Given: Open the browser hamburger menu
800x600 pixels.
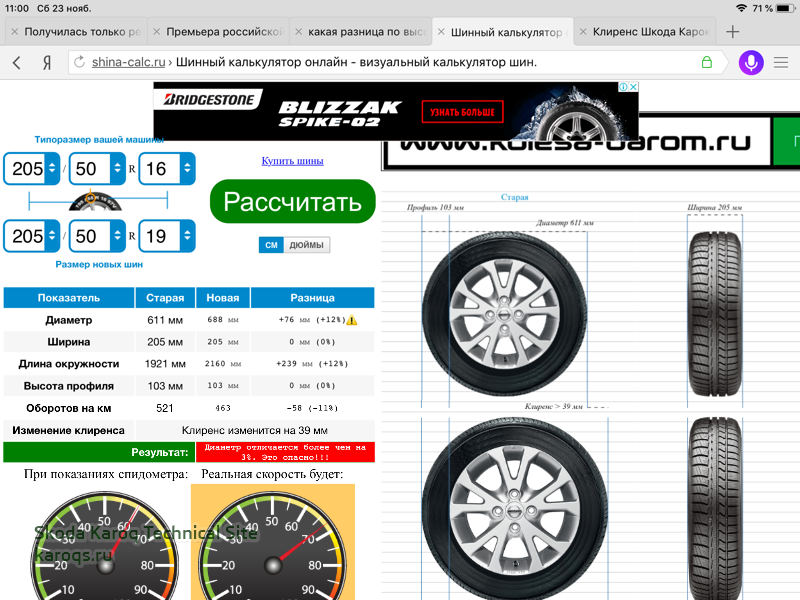Looking at the screenshot, I should (781, 63).
